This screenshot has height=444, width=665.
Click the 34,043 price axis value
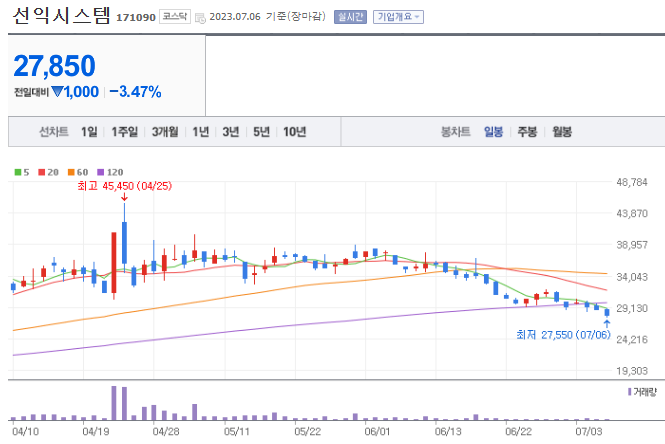[632, 277]
